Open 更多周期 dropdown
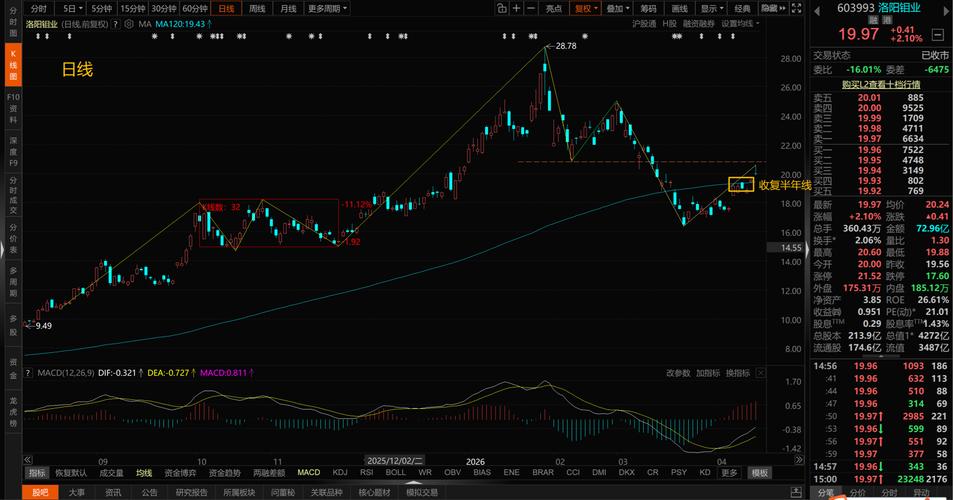Viewport: 953px width, 500px height. click(328, 9)
